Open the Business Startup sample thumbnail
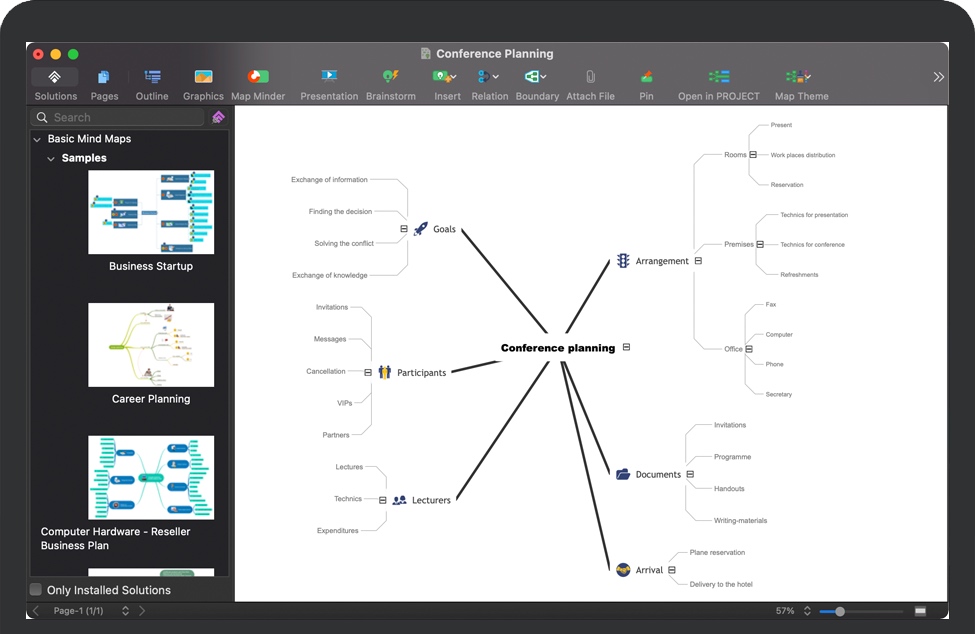975x634 pixels. tap(151, 212)
